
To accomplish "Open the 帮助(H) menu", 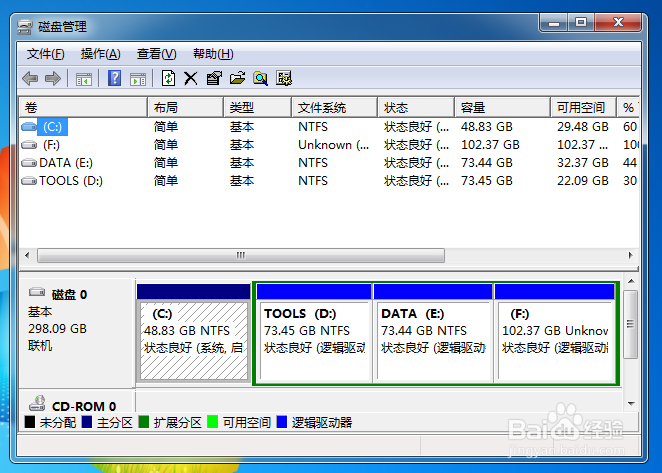I will (x=213, y=54).
